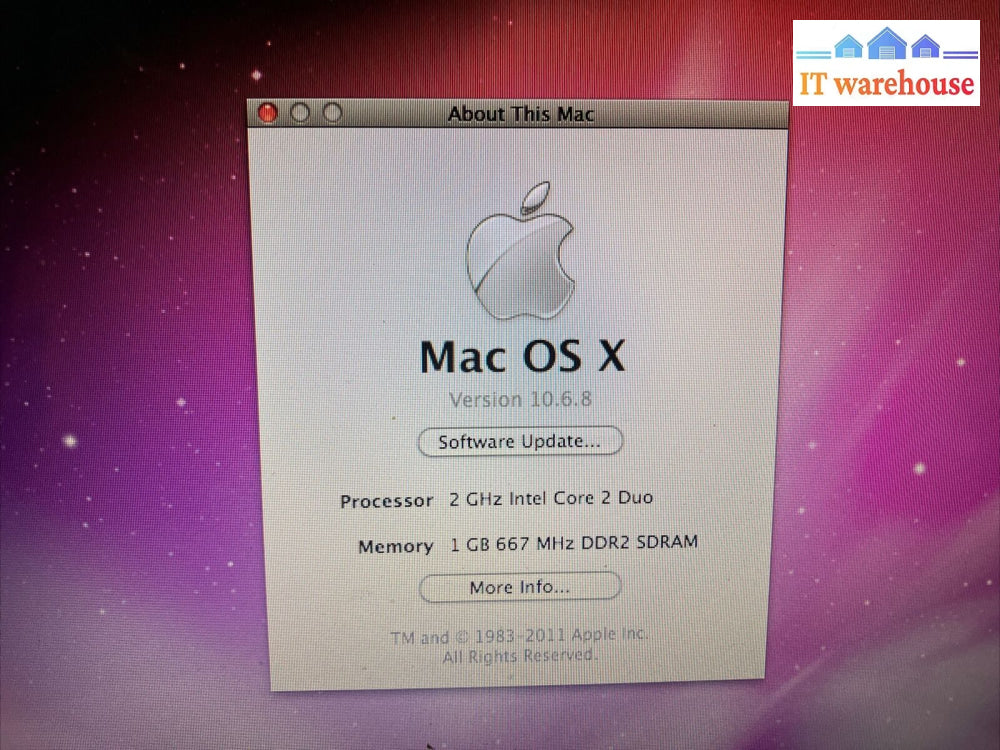Click the zoom button in the title bar

[332, 113]
